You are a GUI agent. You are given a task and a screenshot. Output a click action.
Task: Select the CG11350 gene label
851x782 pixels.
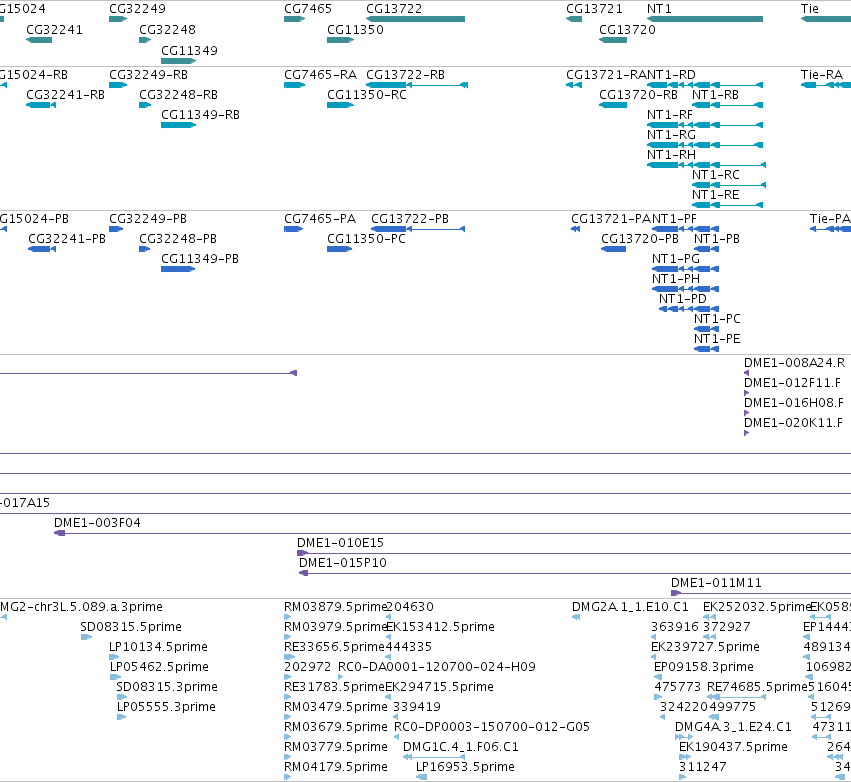355,29
